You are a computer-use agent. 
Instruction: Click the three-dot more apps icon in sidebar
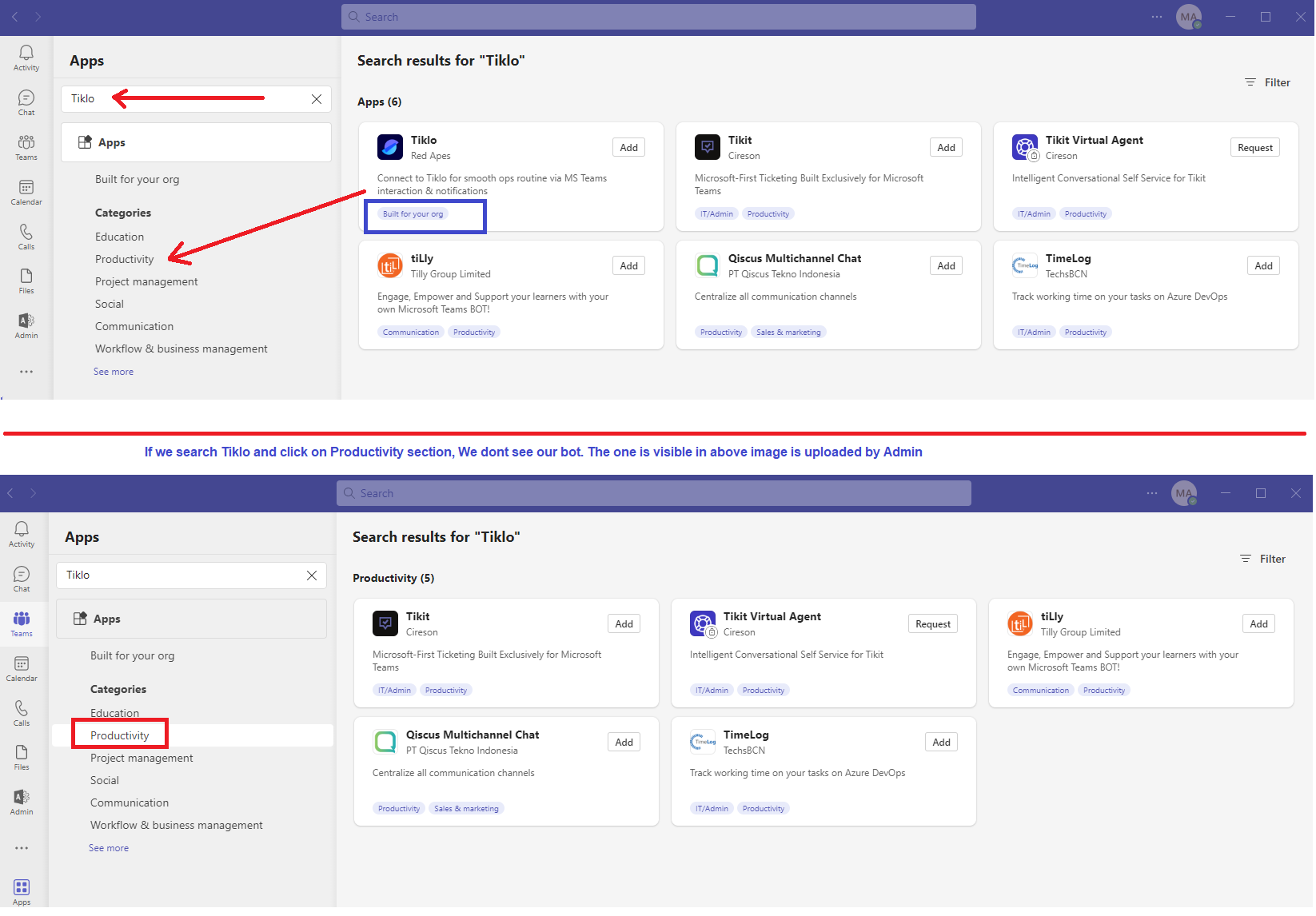[26, 371]
